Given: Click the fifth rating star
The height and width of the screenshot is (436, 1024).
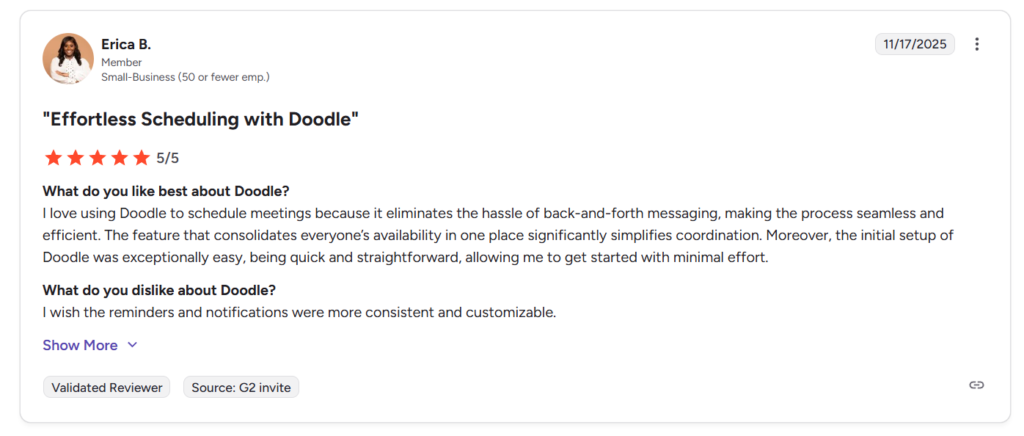Looking at the screenshot, I should coord(141,158).
